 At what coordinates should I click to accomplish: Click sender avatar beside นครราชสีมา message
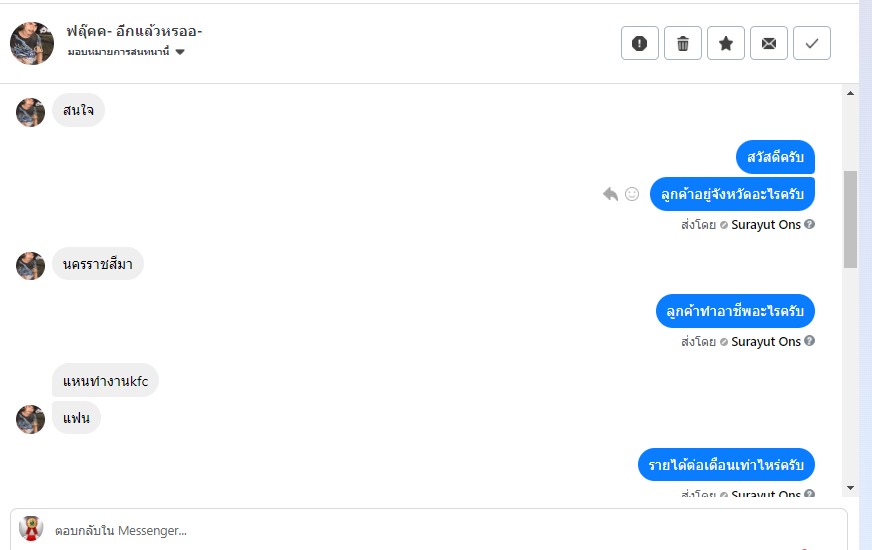point(31,266)
